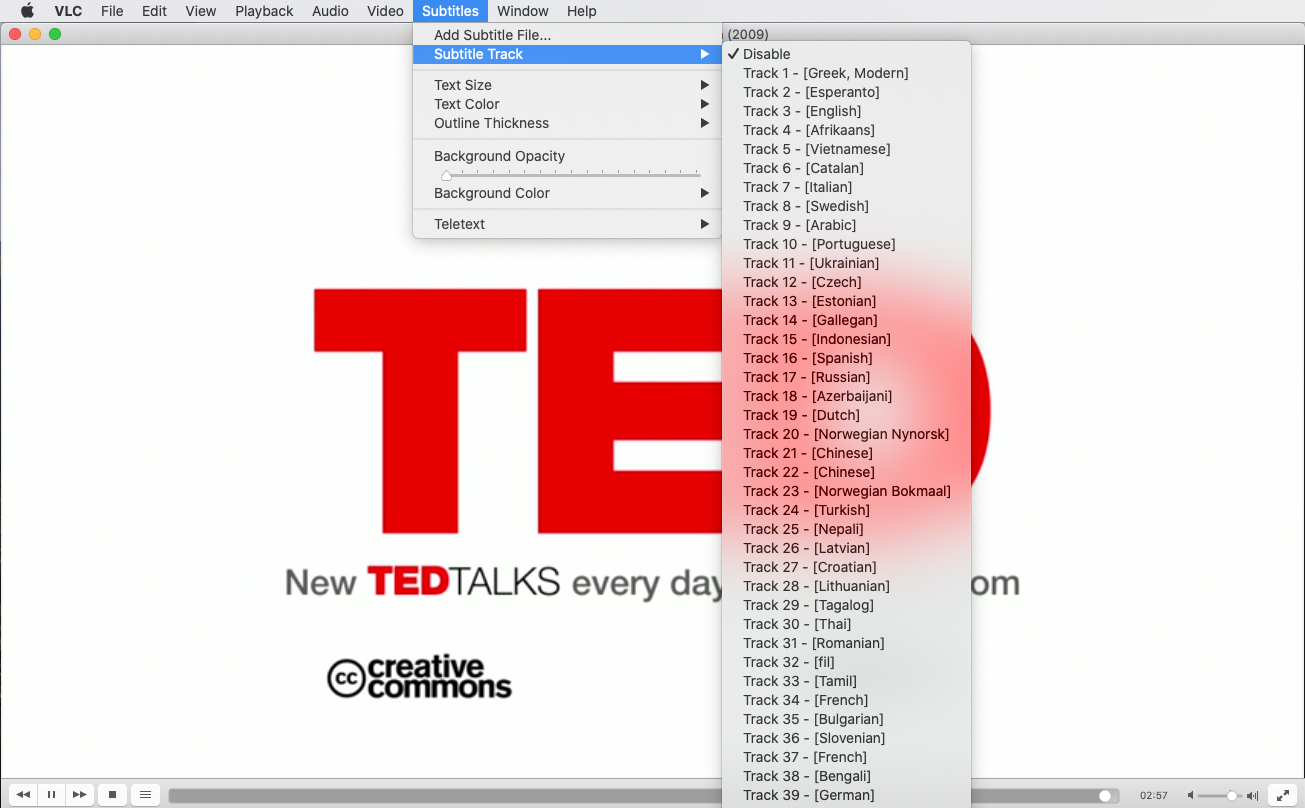Image resolution: width=1305 pixels, height=808 pixels.
Task: Select Track 5 Vietnamese subtitles
Action: (846, 149)
